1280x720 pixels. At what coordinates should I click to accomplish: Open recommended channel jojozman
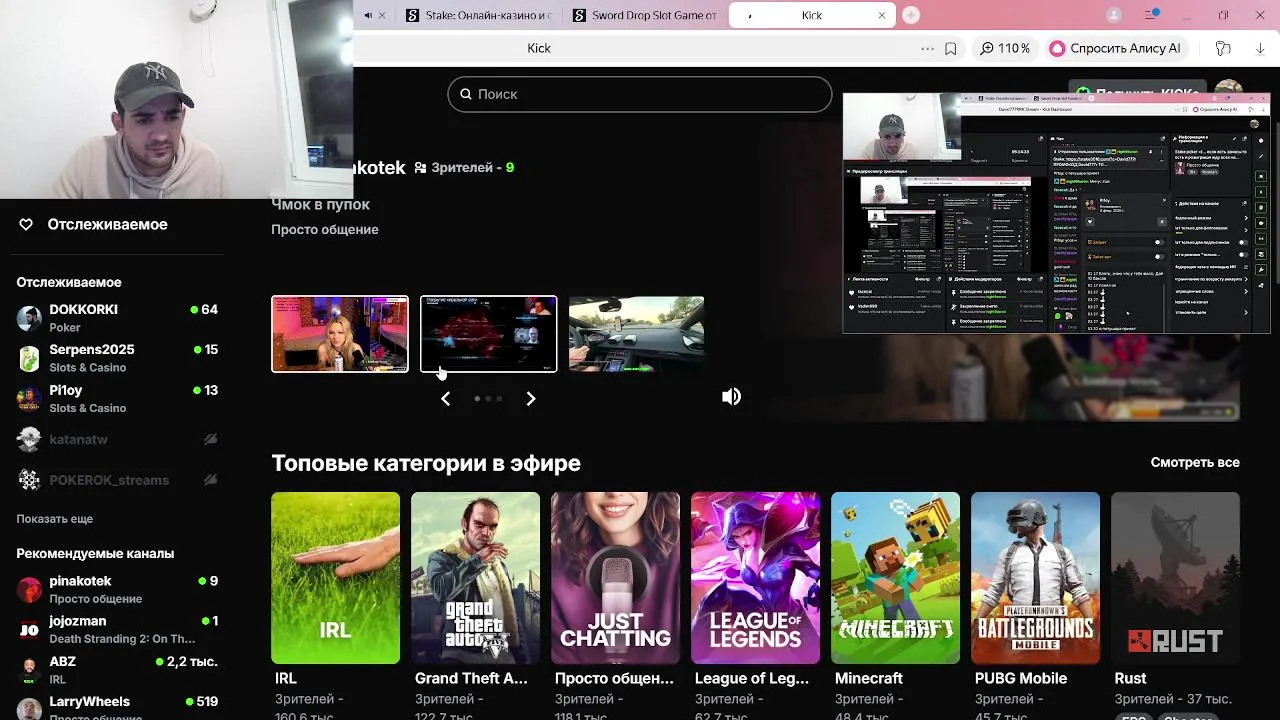click(x=118, y=629)
